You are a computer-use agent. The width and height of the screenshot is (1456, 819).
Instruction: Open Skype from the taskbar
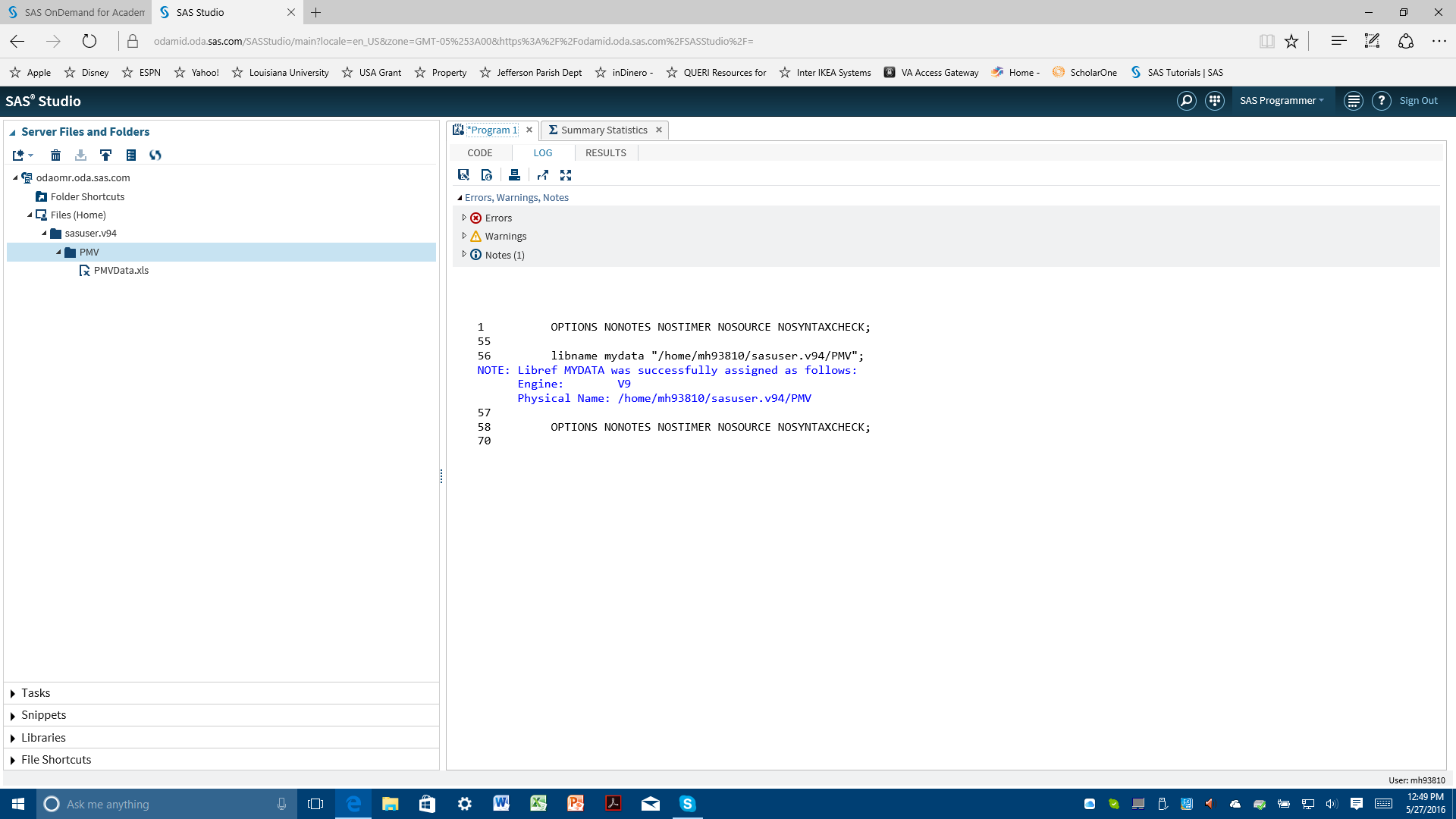687,804
